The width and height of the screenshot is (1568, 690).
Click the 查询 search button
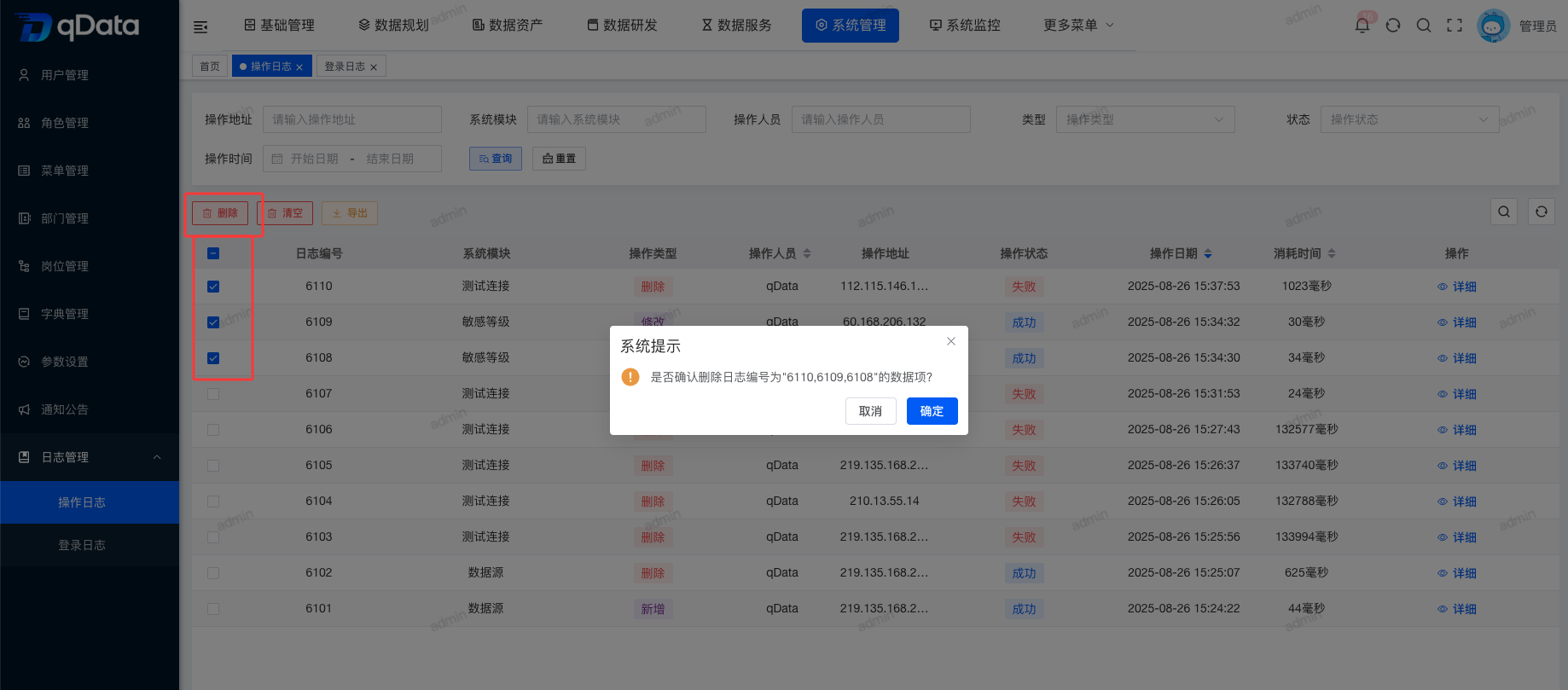496,159
